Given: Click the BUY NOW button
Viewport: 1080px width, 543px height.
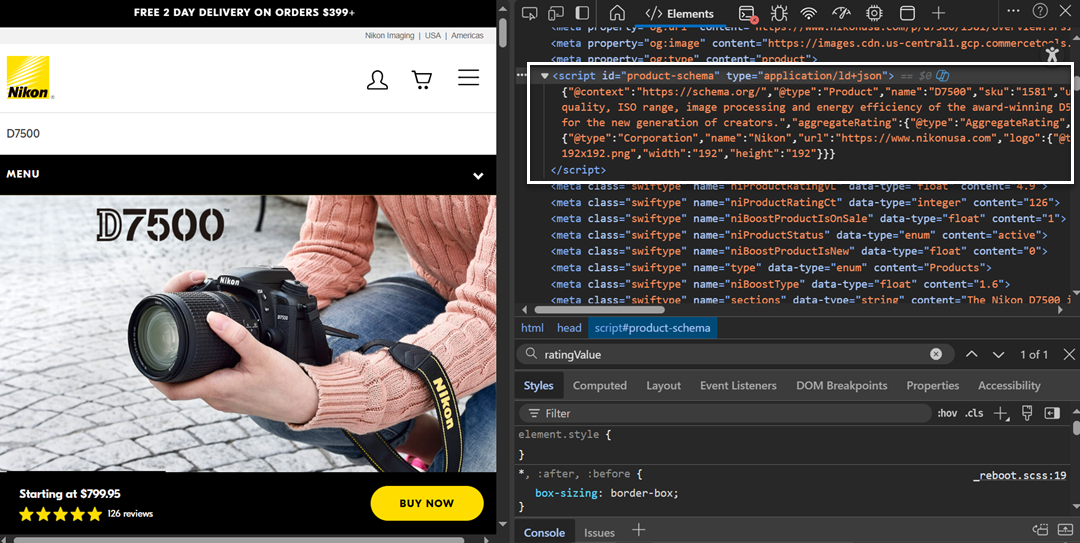Looking at the screenshot, I should tap(427, 503).
